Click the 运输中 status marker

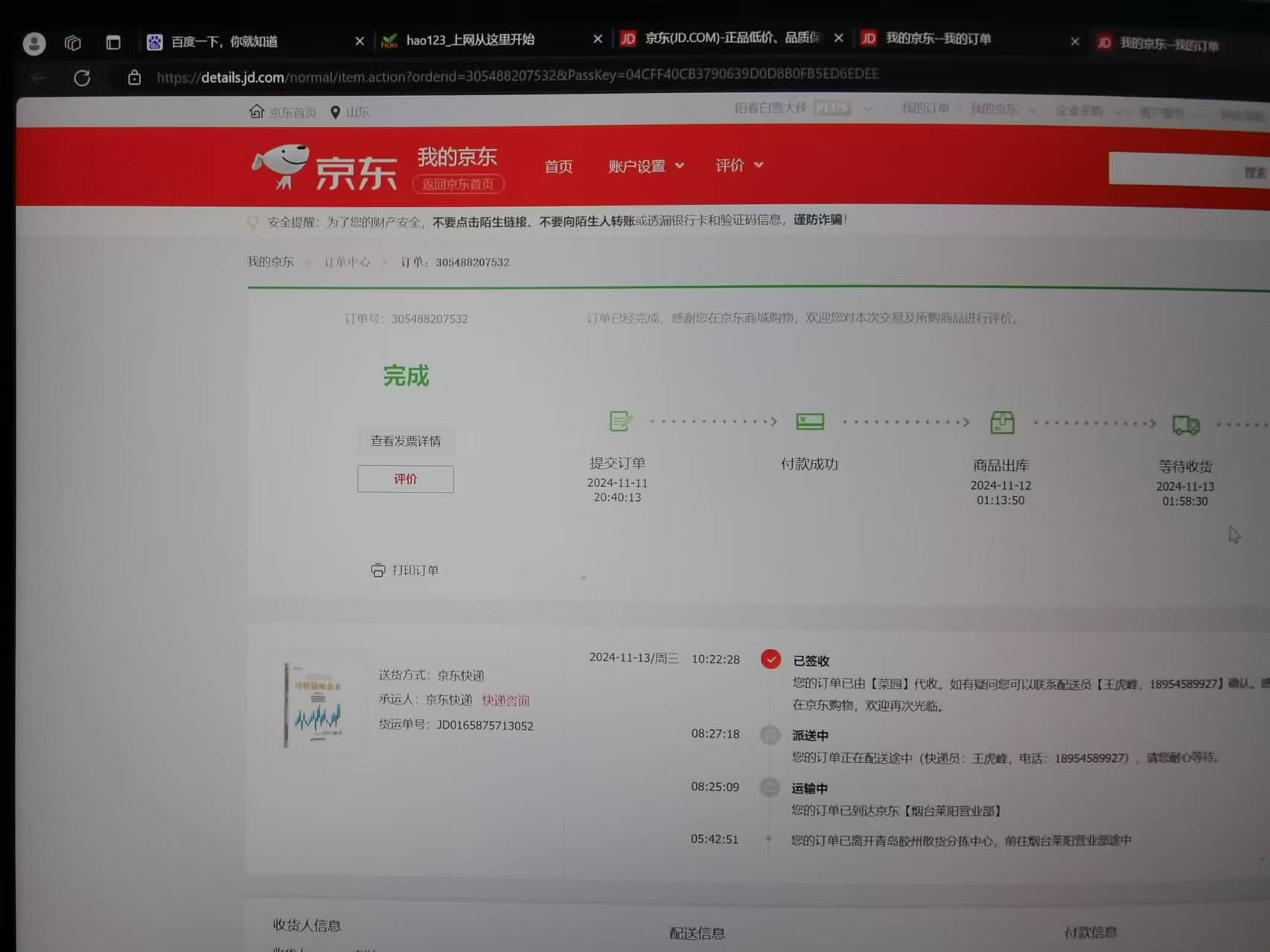pyautogui.click(x=769, y=787)
